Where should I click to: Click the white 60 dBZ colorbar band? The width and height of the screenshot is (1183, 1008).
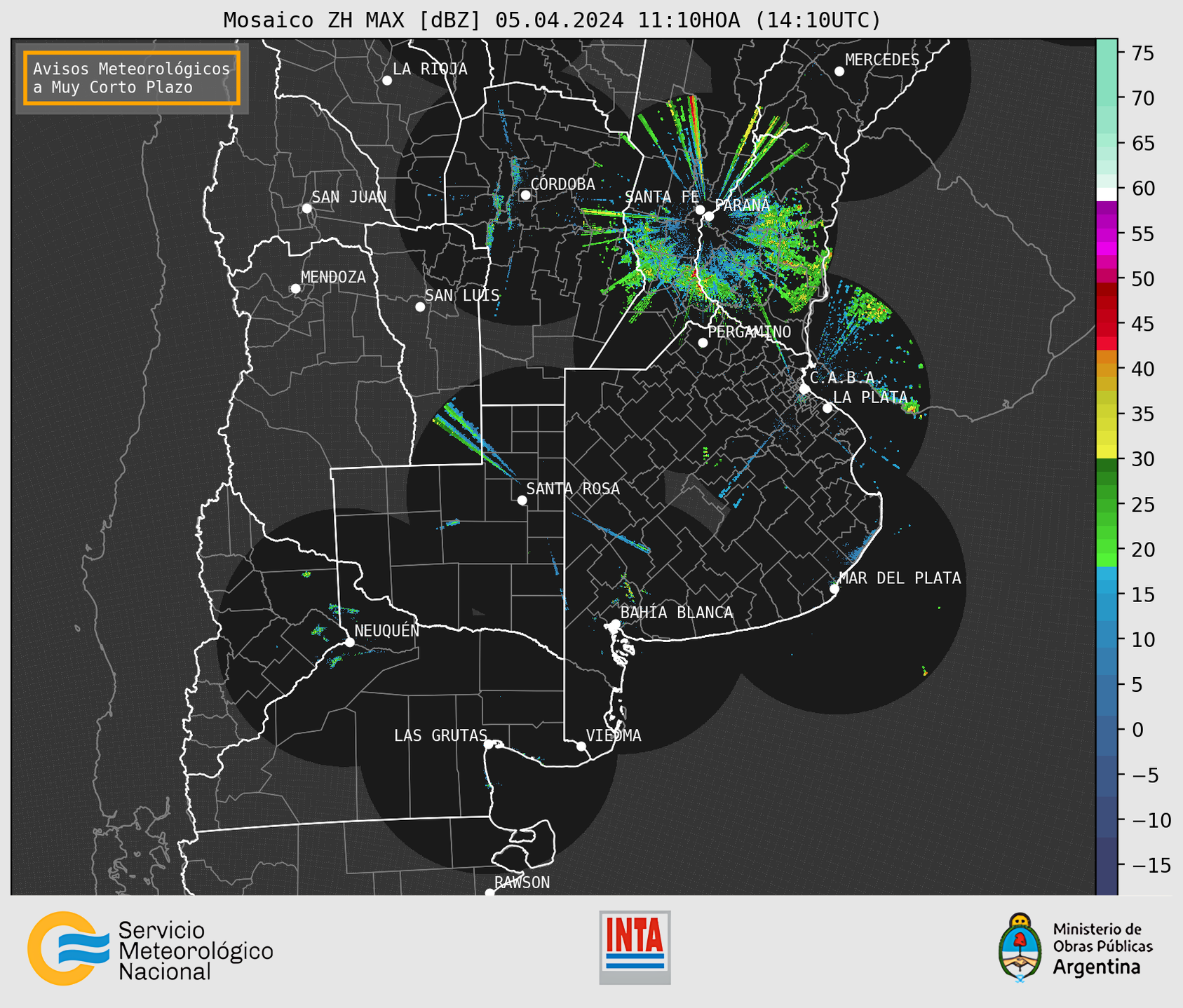click(x=1107, y=194)
